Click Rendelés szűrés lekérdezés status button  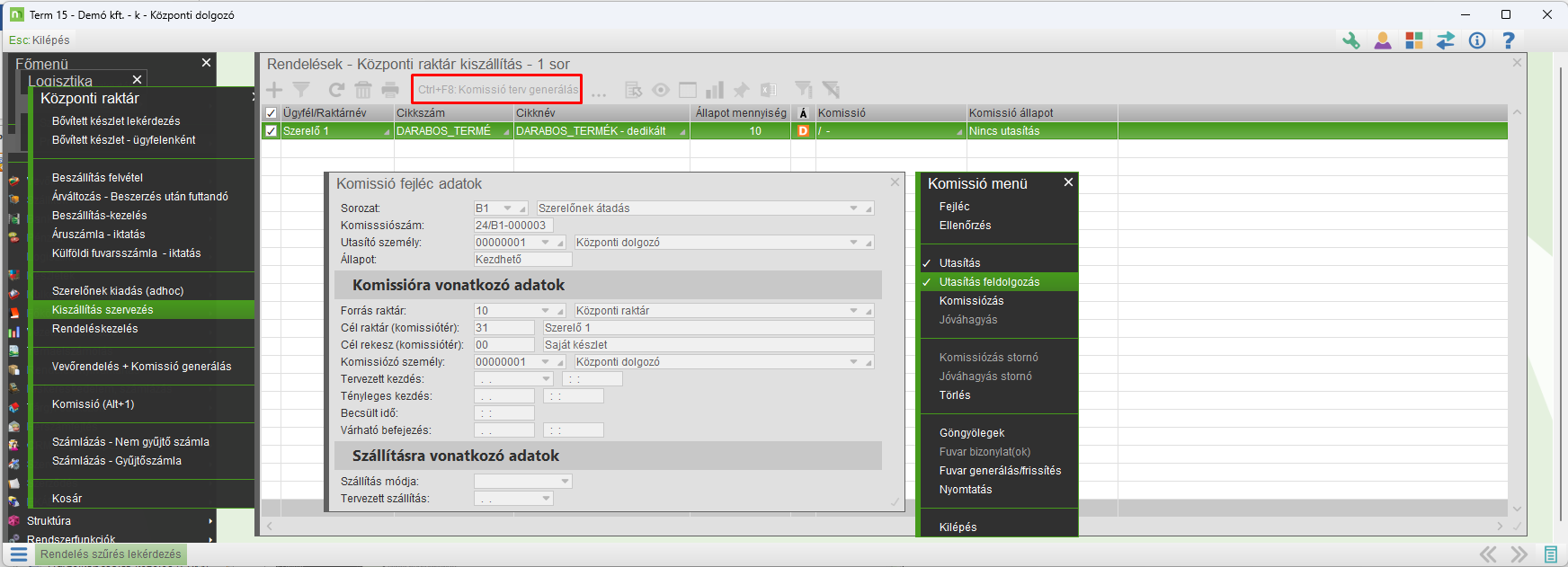point(111,554)
